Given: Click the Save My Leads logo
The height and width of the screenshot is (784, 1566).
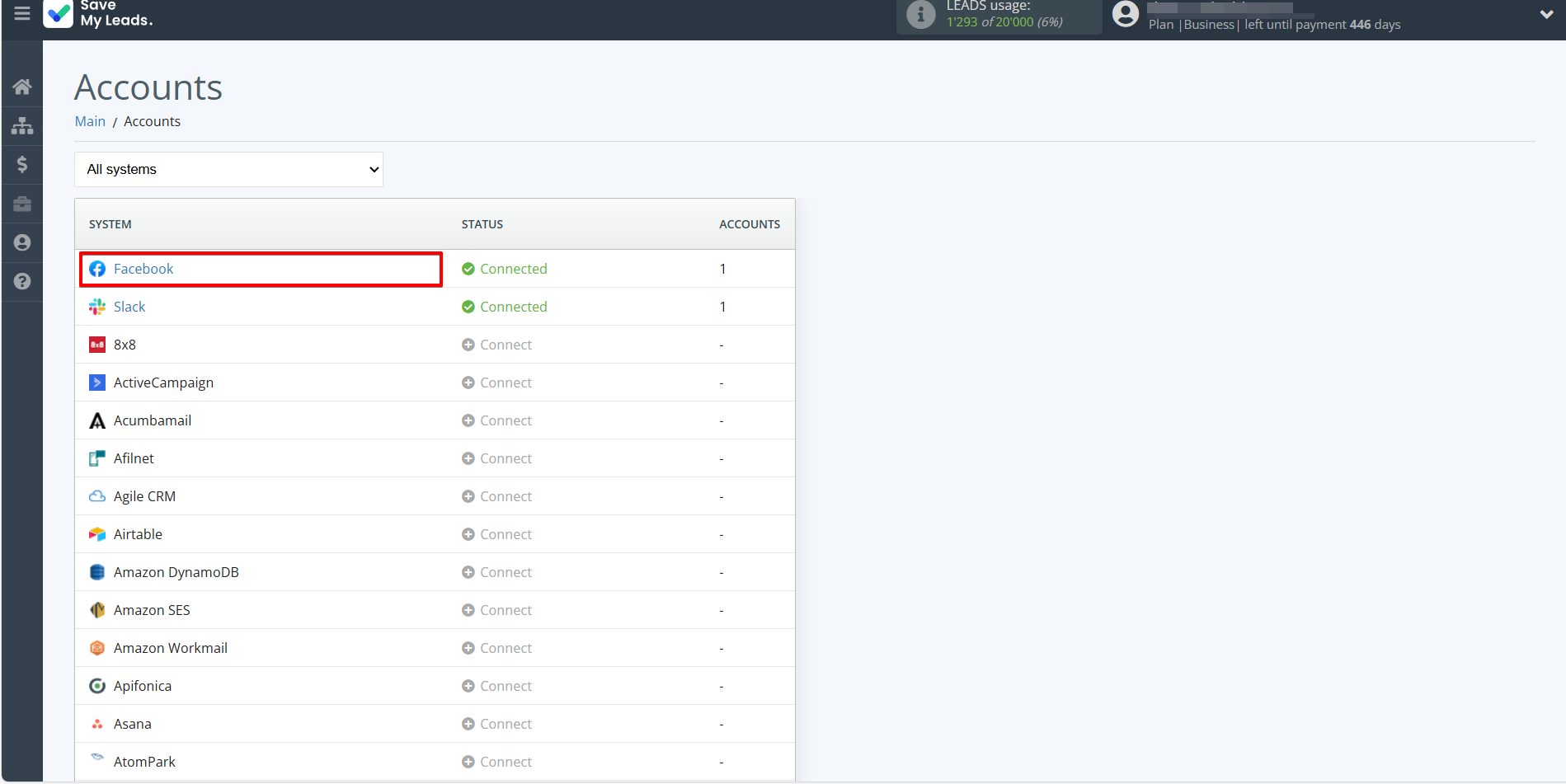Looking at the screenshot, I should [98, 14].
